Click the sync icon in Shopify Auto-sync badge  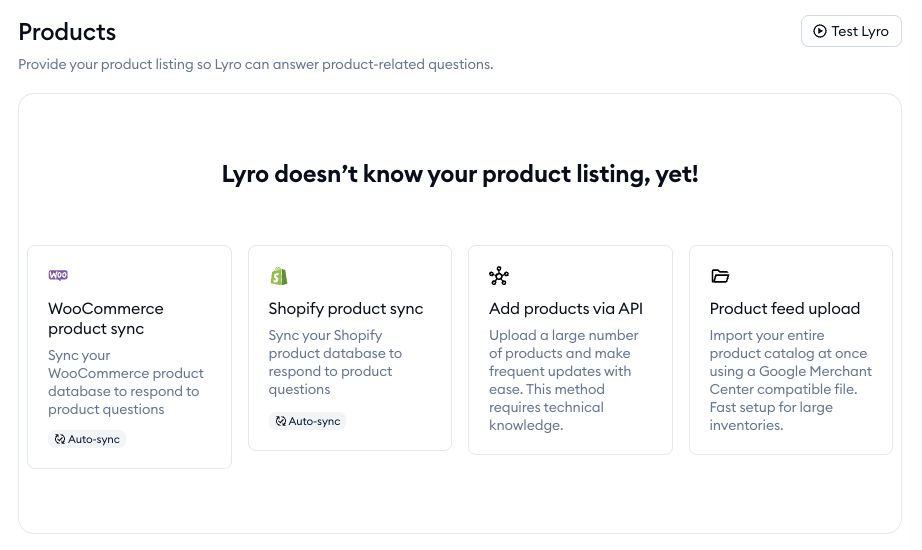(x=281, y=422)
